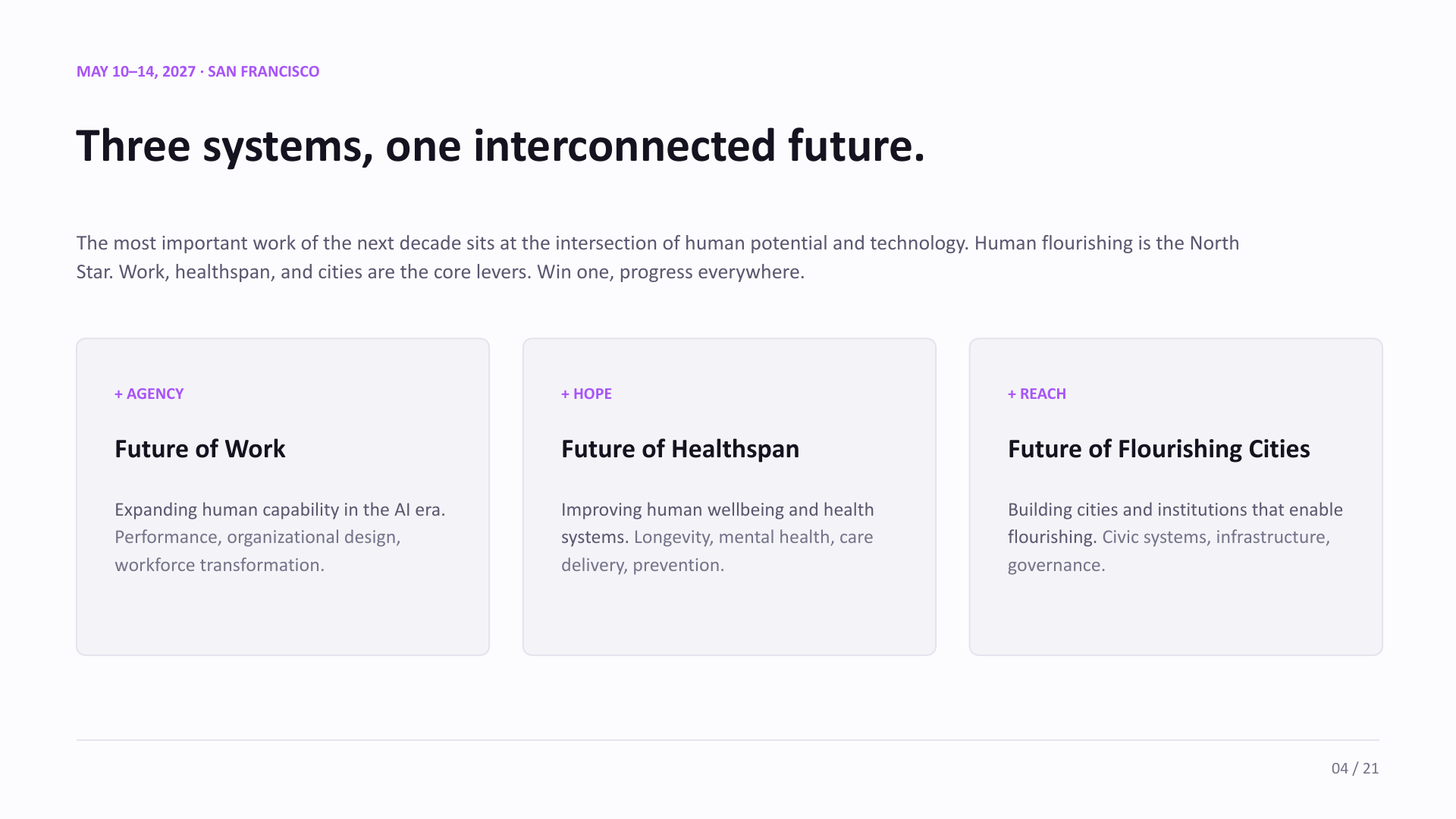Click the + AGENCY label
The width and height of the screenshot is (1456, 819).
[x=149, y=394]
